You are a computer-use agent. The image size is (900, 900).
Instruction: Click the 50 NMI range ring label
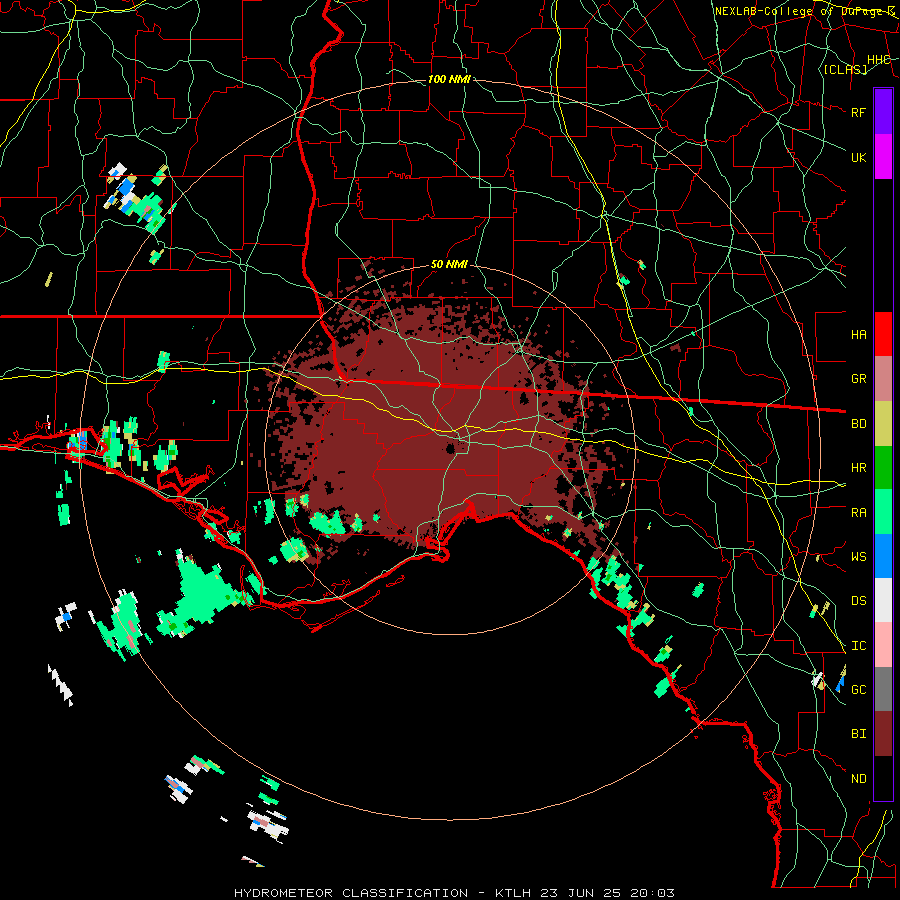pos(449,264)
